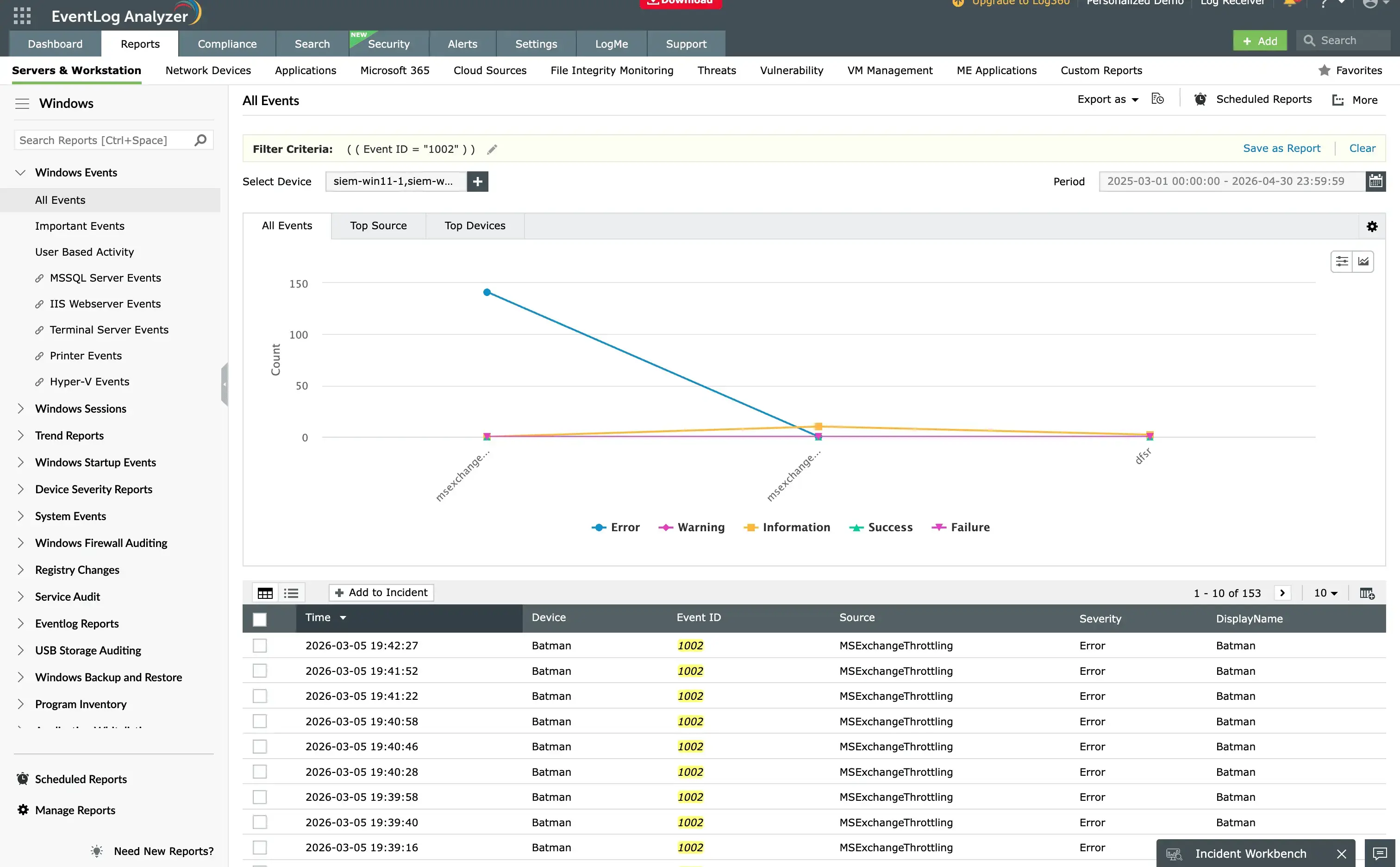
Task: Expand the Windows Sessions group
Action: coord(21,408)
